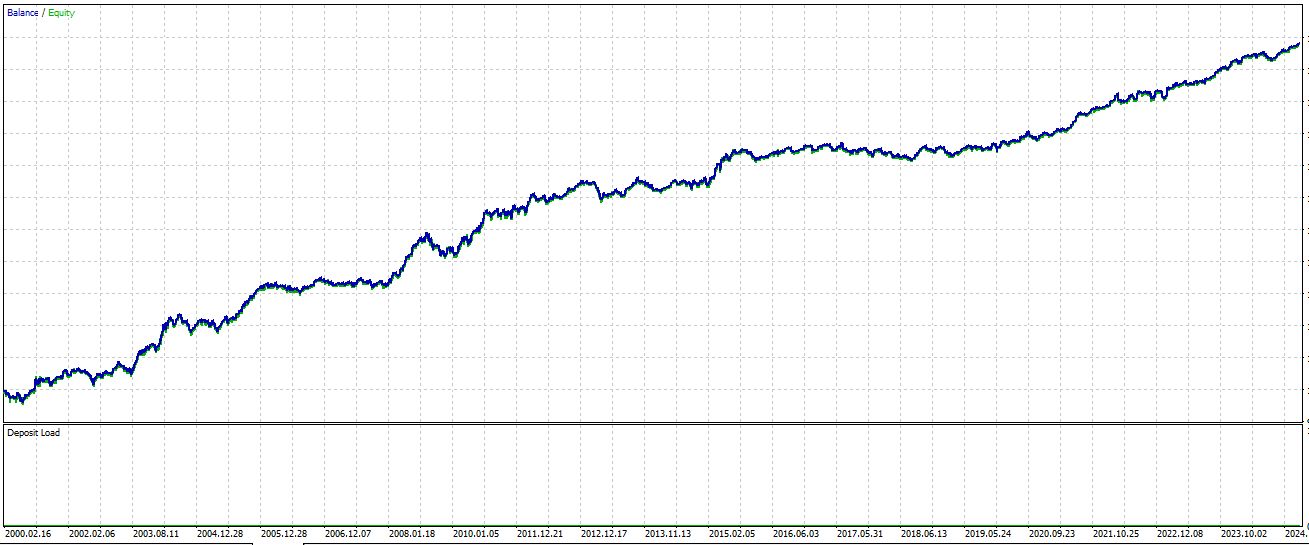
Task: Click the 2019.05.24 date label
Action: point(988,534)
